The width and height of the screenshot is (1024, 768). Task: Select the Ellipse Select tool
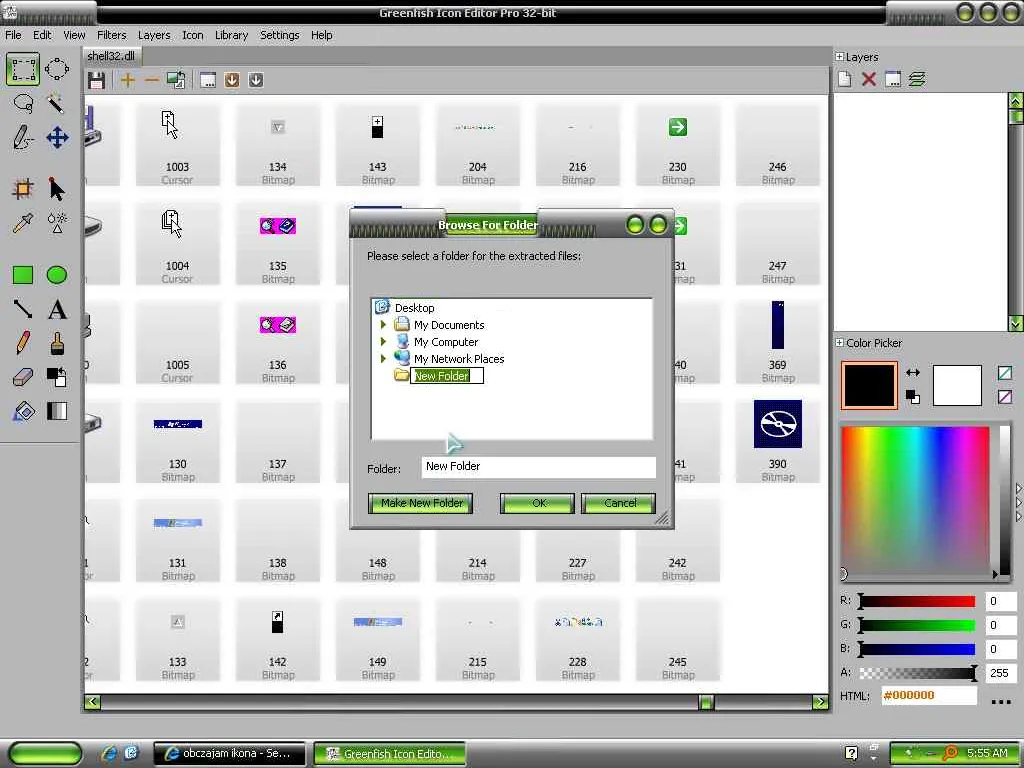57,69
